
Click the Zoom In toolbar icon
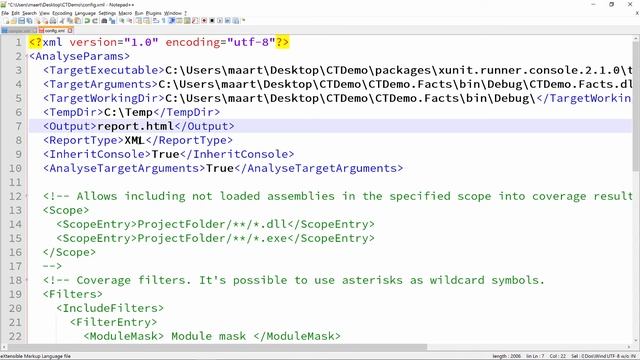[x=122, y=20]
